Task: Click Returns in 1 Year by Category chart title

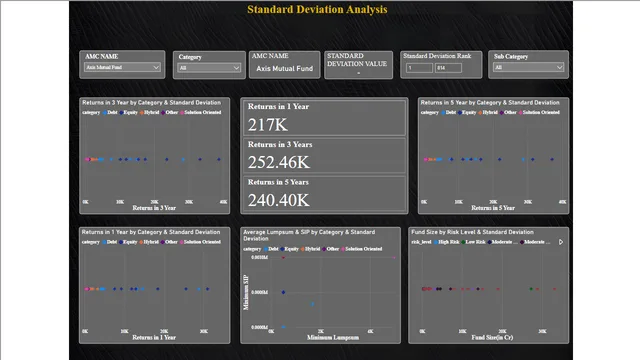Action: 151,232
